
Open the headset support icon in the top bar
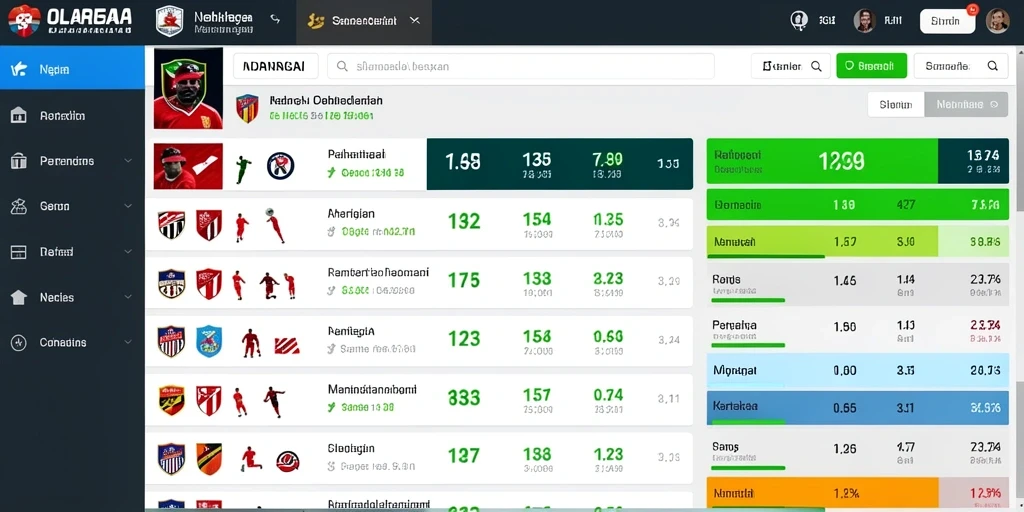point(798,21)
